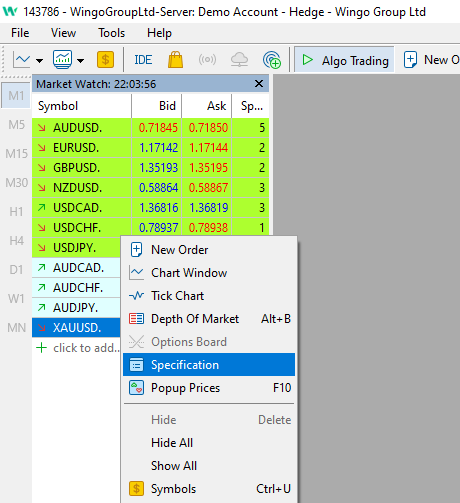Click USDCAD ask price 1.36819

pyautogui.click(x=208, y=208)
